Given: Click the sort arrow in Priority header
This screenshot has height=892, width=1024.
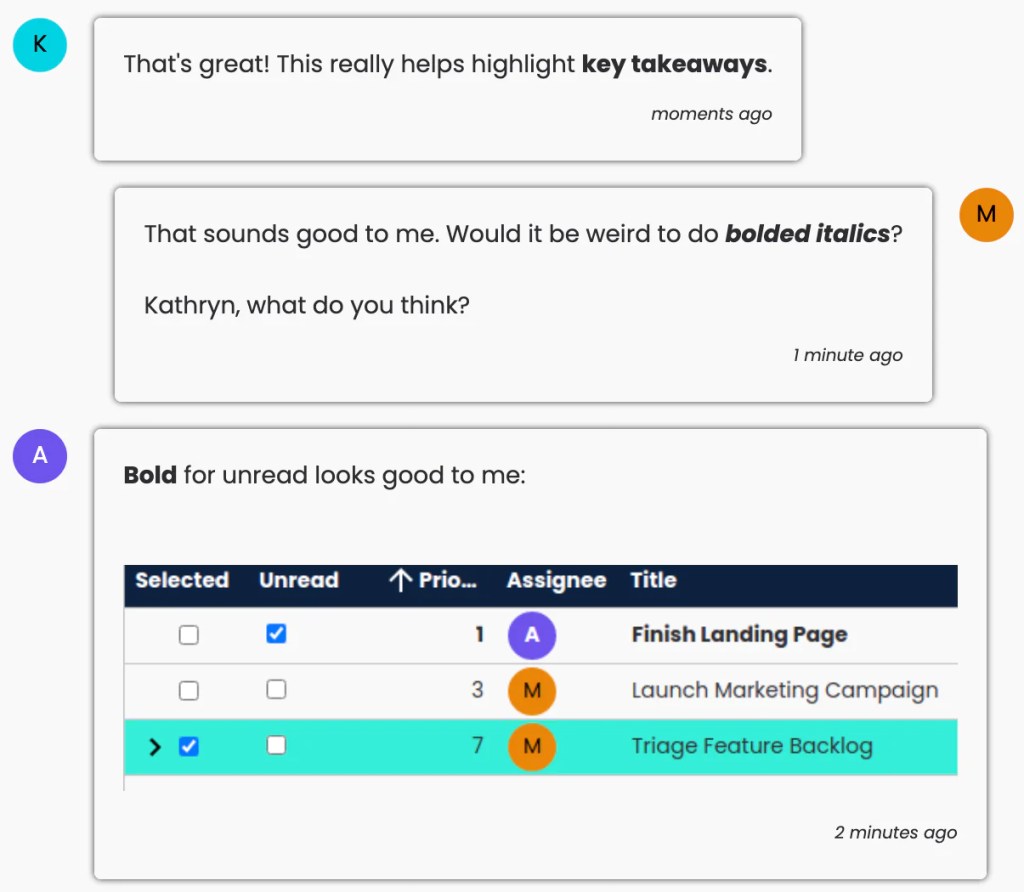Looking at the screenshot, I should click(400, 581).
